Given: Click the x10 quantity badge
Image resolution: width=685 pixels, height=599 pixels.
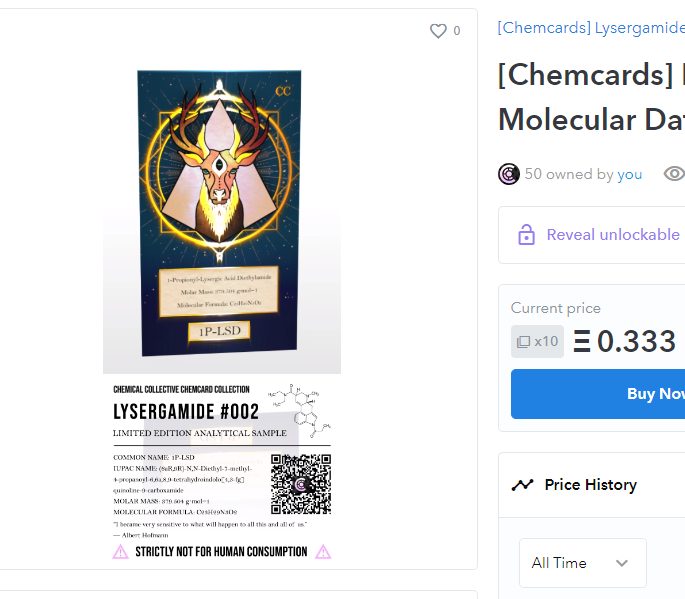Looking at the screenshot, I should click(x=537, y=342).
